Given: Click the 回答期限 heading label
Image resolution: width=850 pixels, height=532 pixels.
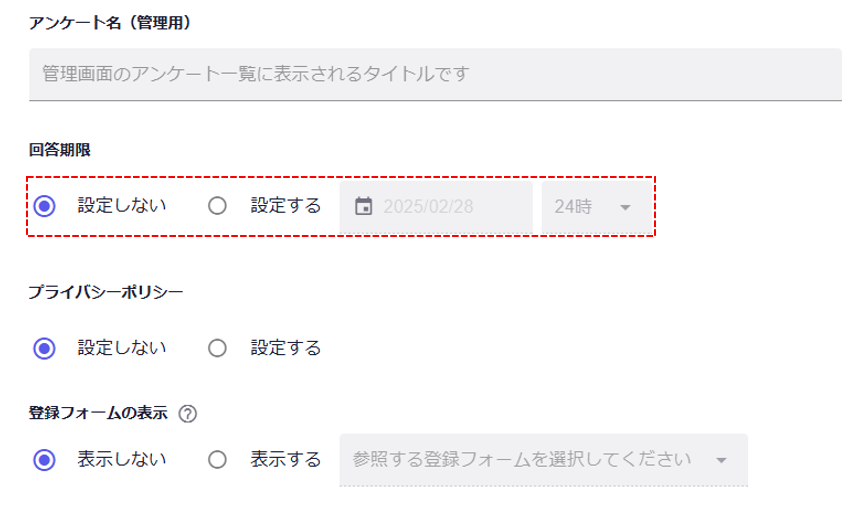Looking at the screenshot, I should click(x=60, y=150).
